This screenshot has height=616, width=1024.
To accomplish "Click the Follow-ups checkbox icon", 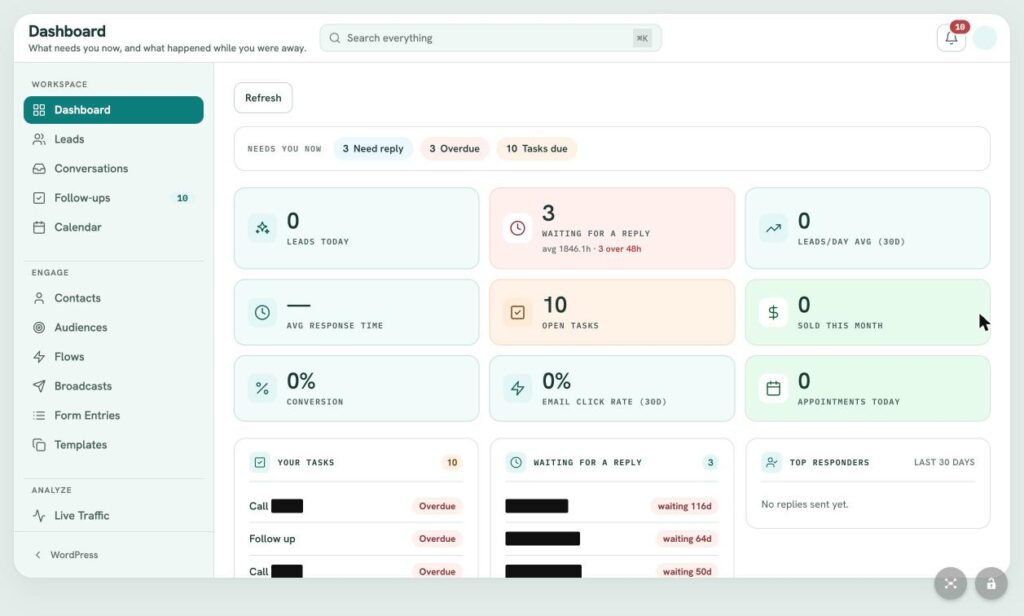I will 39,198.
